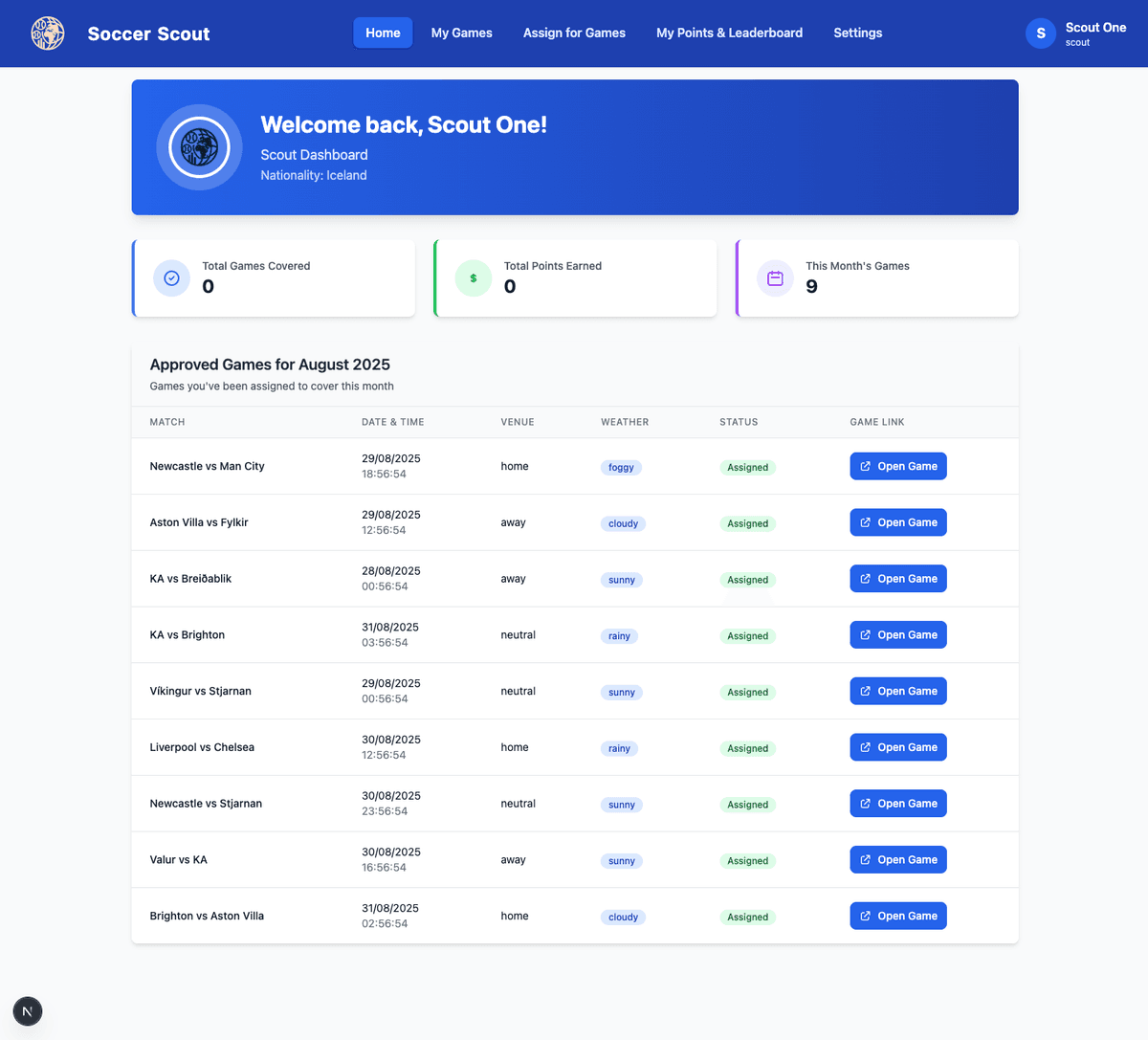Click the foggy weather badge

[x=621, y=468]
